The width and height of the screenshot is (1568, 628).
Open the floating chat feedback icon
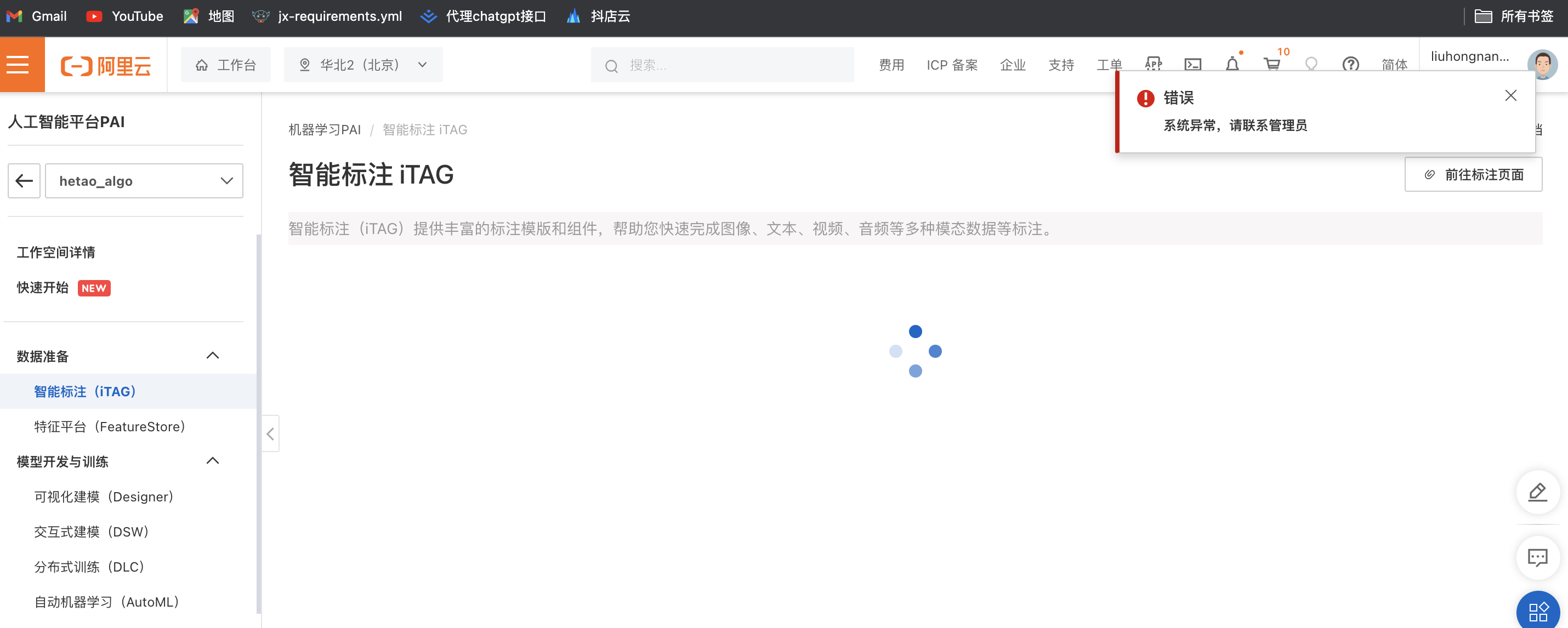point(1537,557)
